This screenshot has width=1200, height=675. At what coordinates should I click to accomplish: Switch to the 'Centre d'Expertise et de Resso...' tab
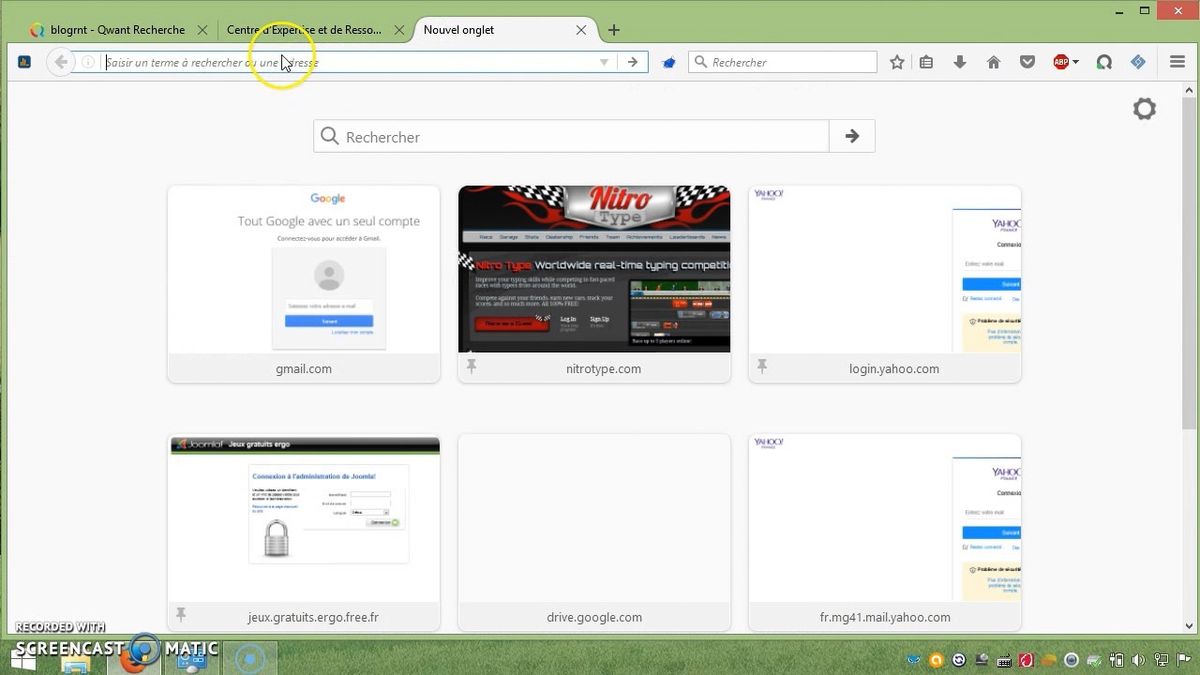click(x=304, y=30)
